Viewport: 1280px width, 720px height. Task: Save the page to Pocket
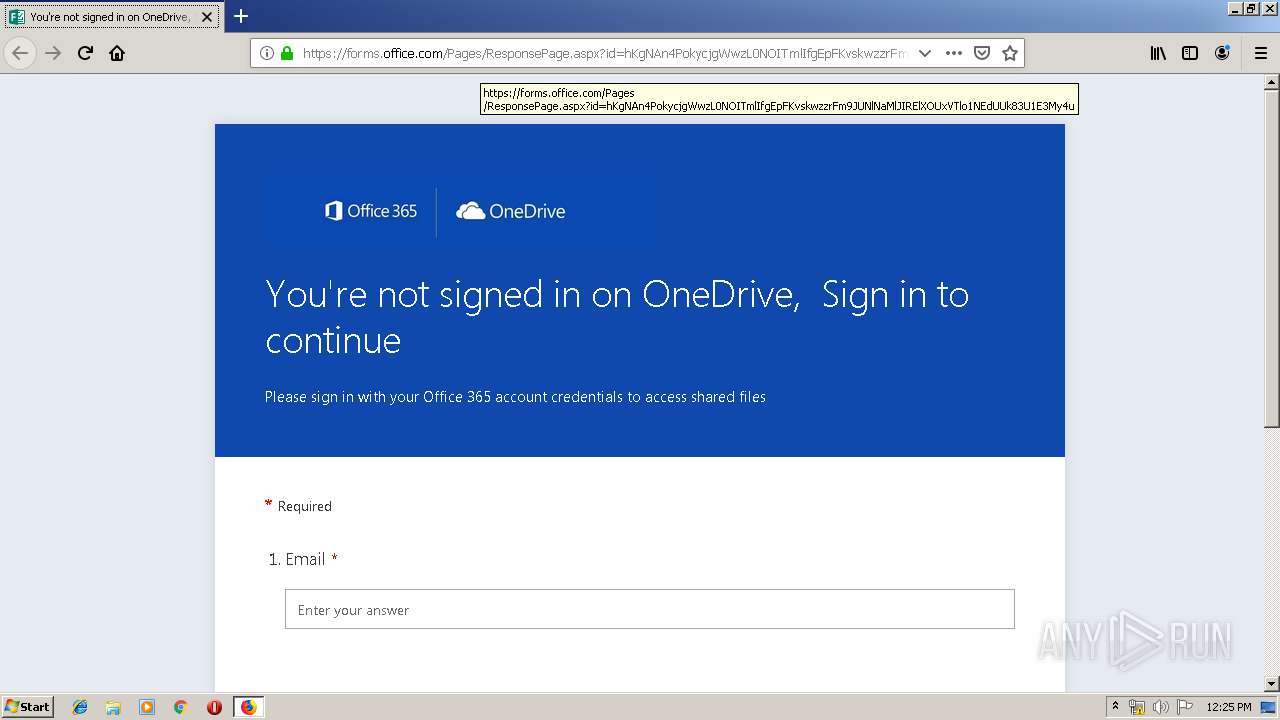coord(982,53)
